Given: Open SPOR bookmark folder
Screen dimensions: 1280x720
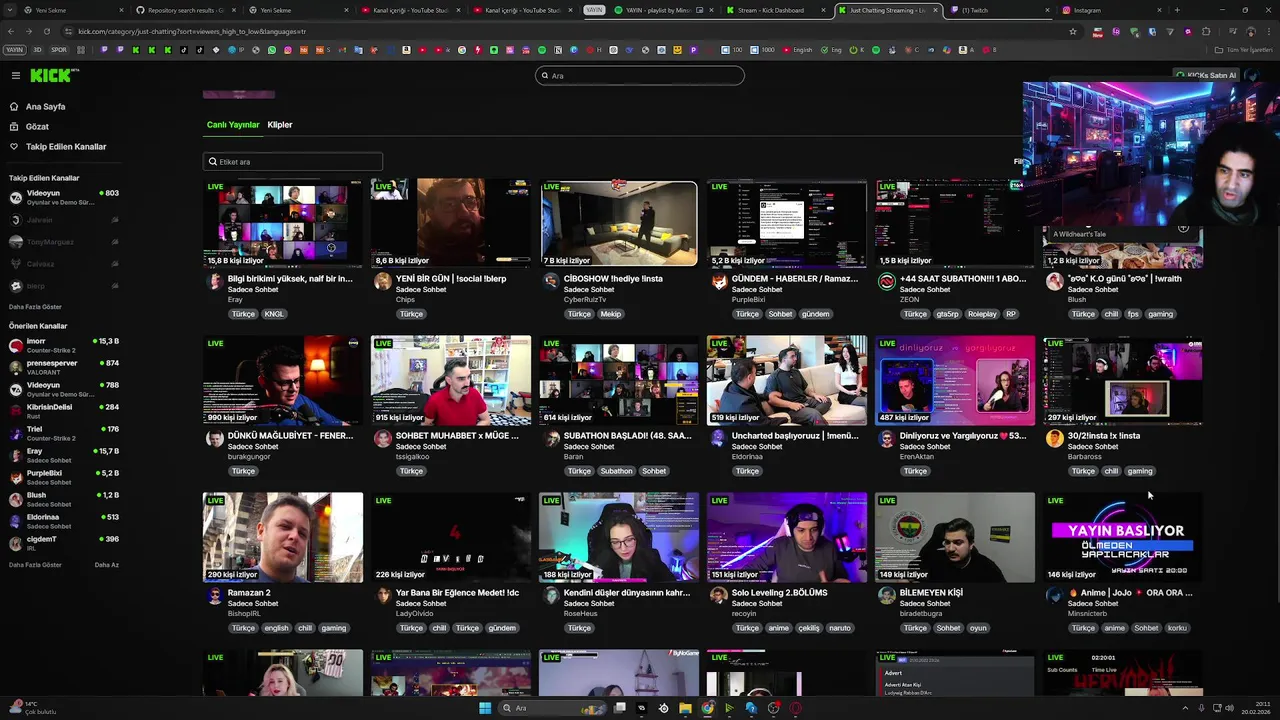Looking at the screenshot, I should tap(59, 49).
